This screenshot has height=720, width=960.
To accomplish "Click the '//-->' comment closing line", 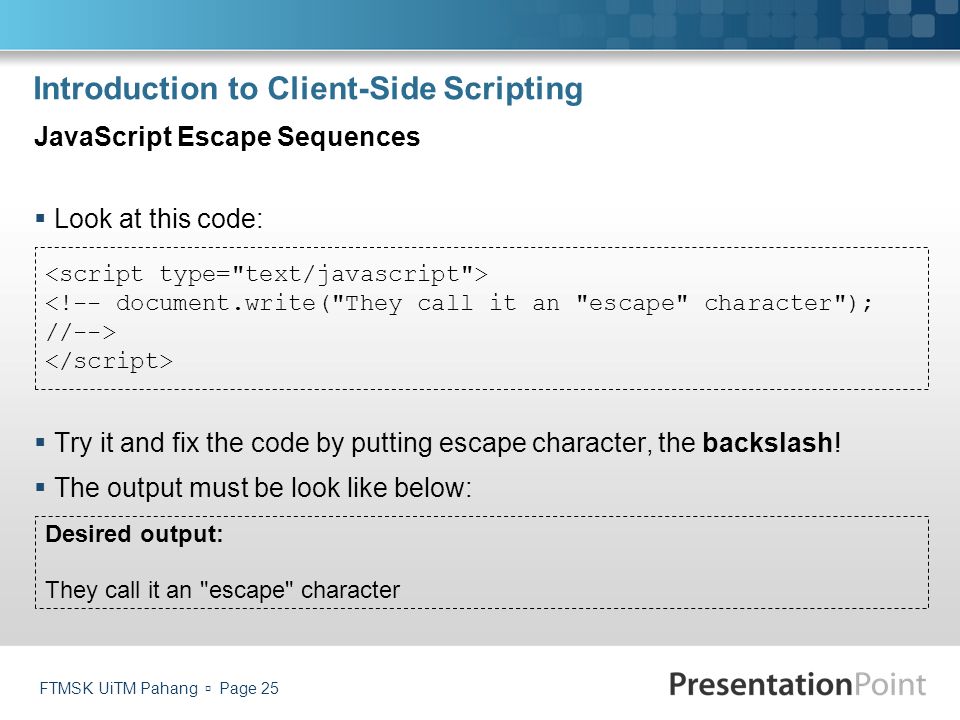I will (80, 332).
